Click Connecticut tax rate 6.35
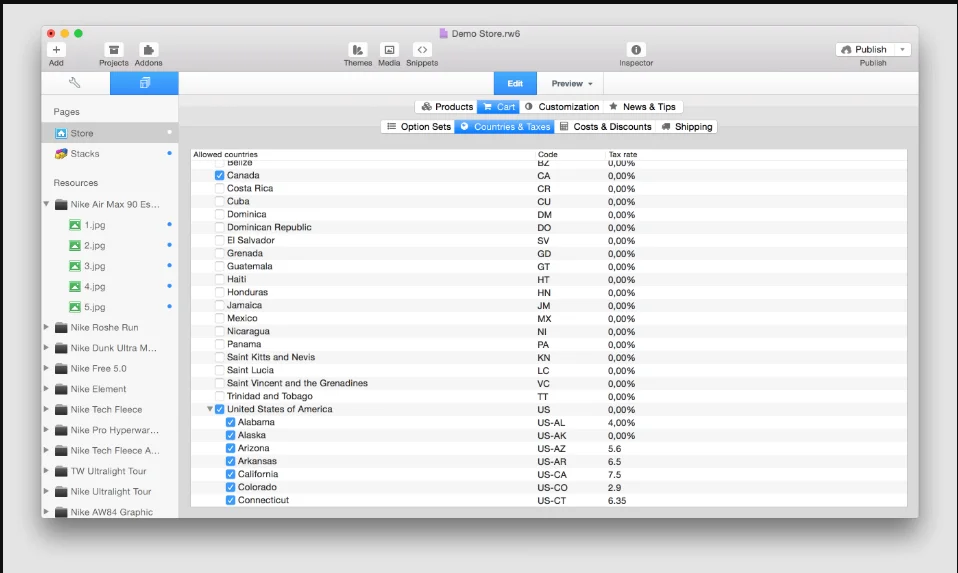Image resolution: width=958 pixels, height=573 pixels. coord(617,500)
